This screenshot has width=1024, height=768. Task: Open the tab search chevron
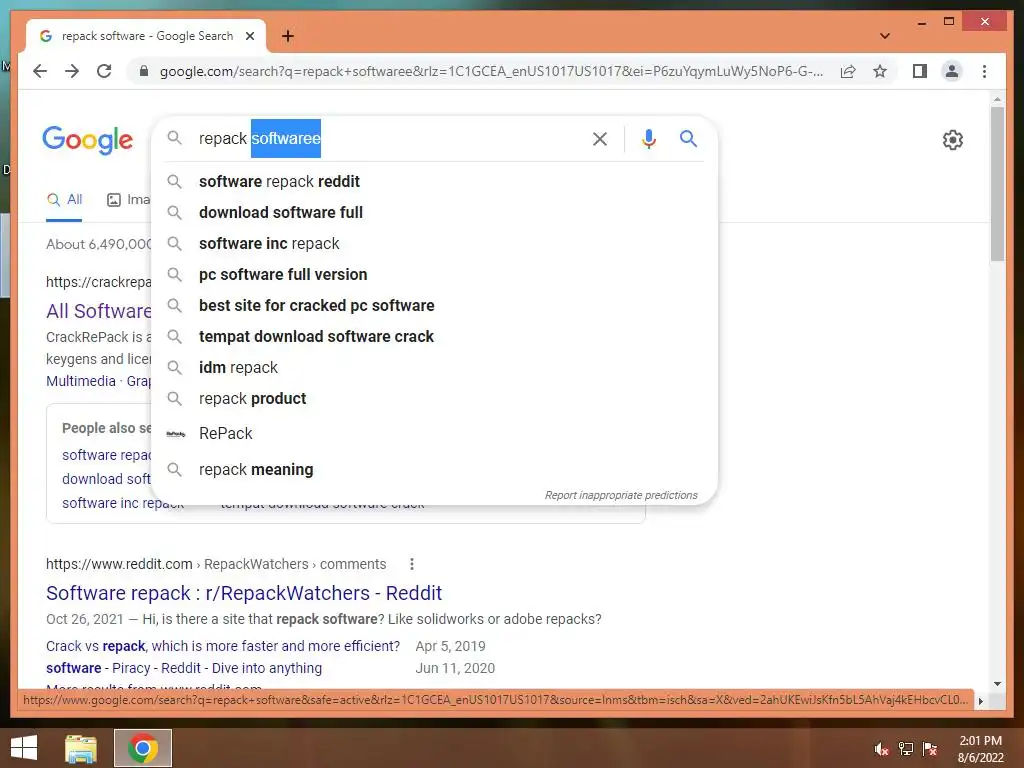click(885, 36)
